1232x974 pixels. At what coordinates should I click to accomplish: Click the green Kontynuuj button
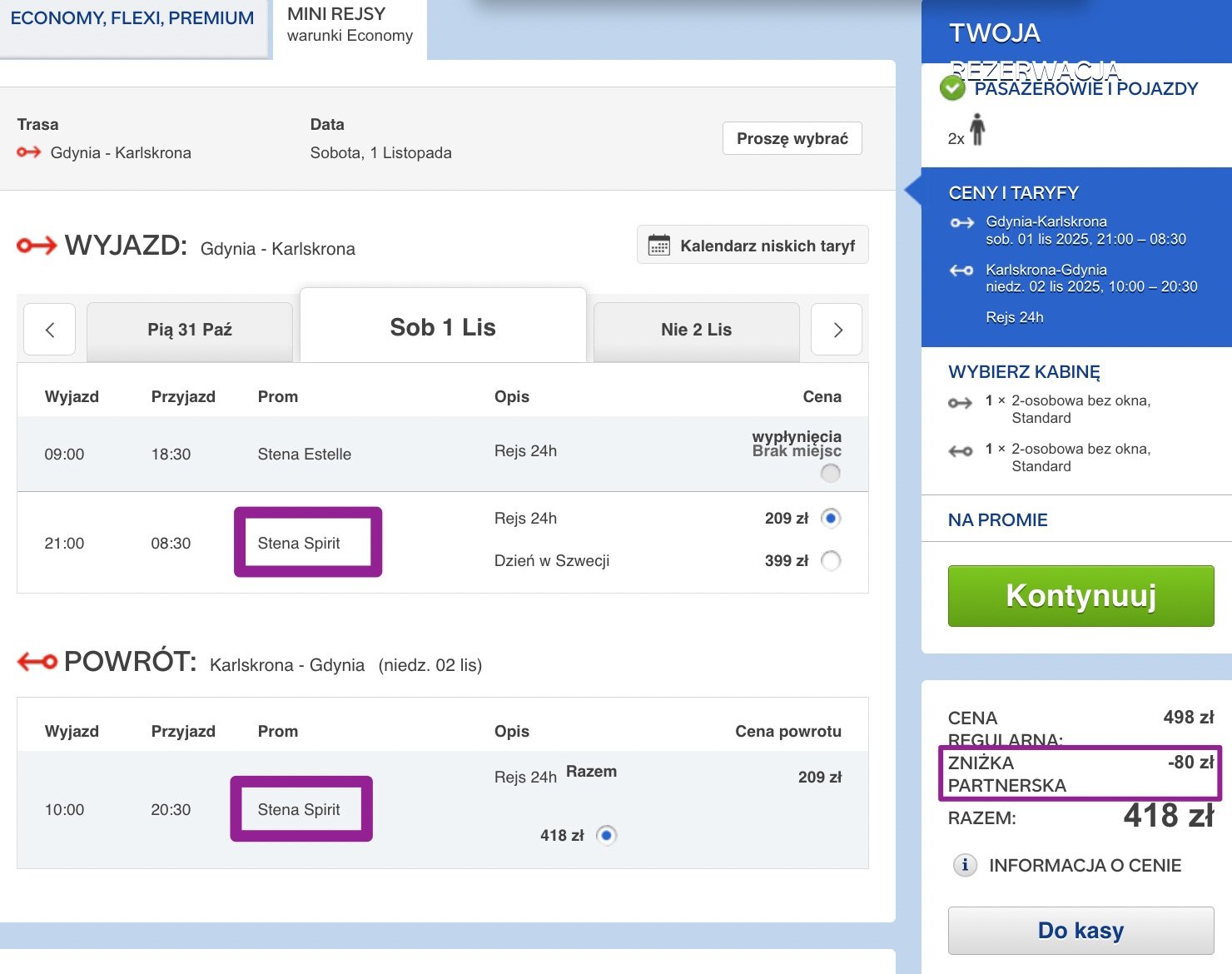1080,596
